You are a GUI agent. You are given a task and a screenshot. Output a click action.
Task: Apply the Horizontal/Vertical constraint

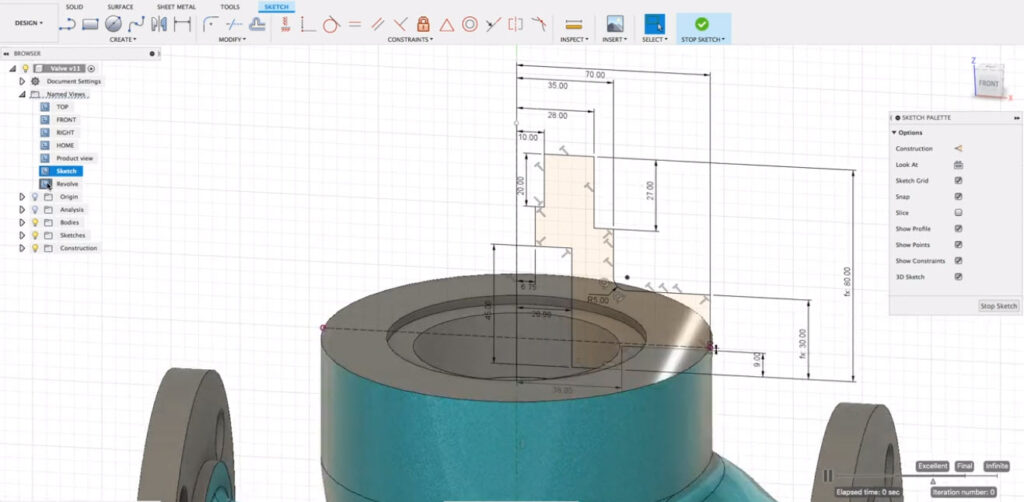285,25
